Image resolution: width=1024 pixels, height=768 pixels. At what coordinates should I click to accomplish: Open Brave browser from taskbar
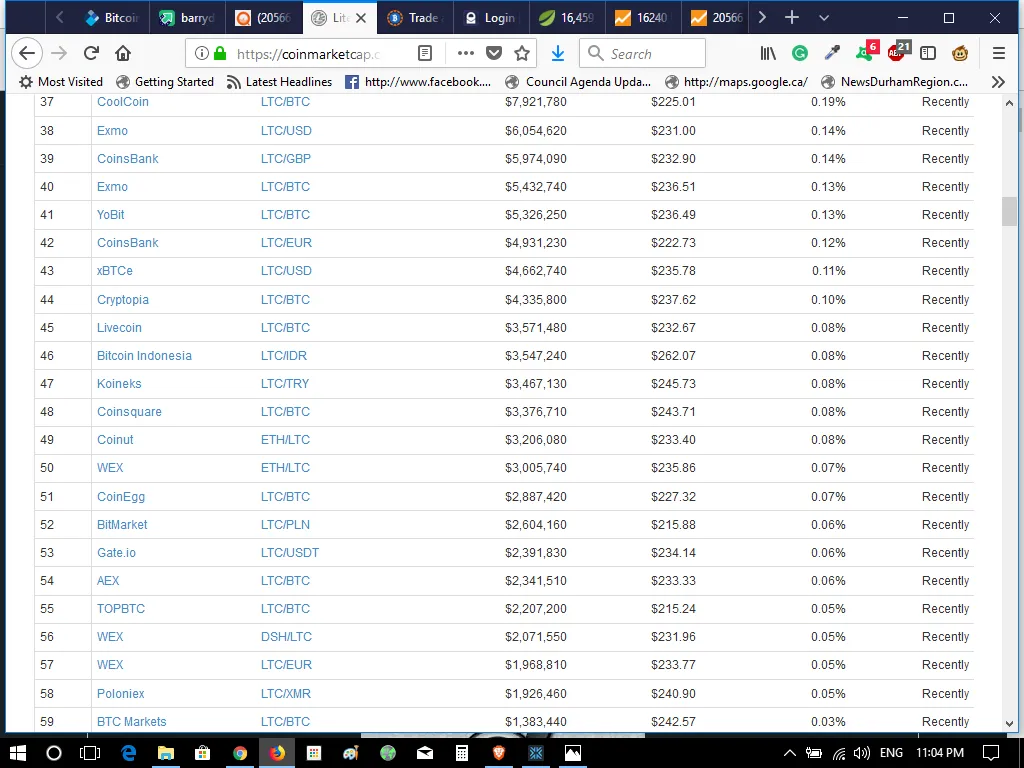[x=499, y=753]
